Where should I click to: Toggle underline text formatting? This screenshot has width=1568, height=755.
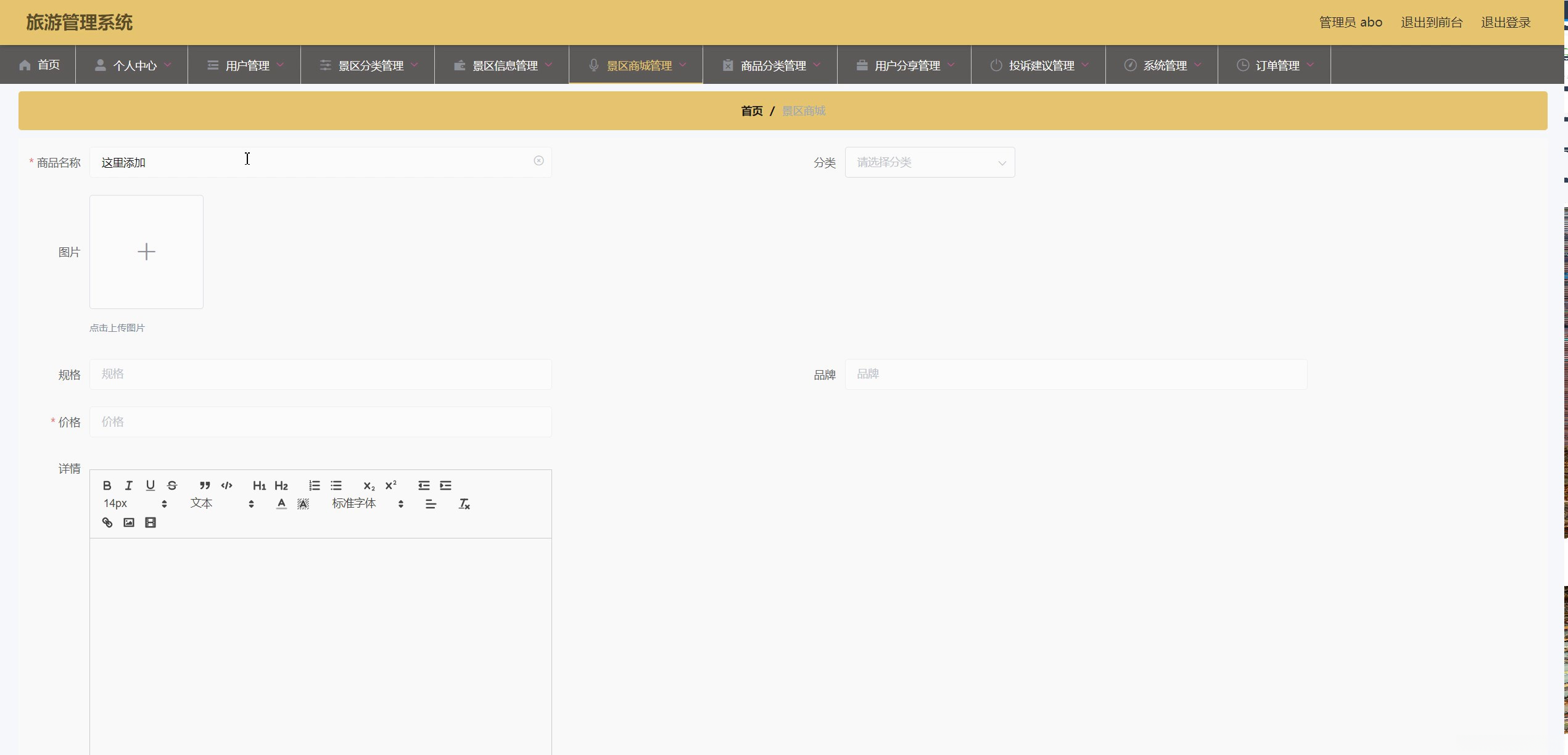click(150, 485)
